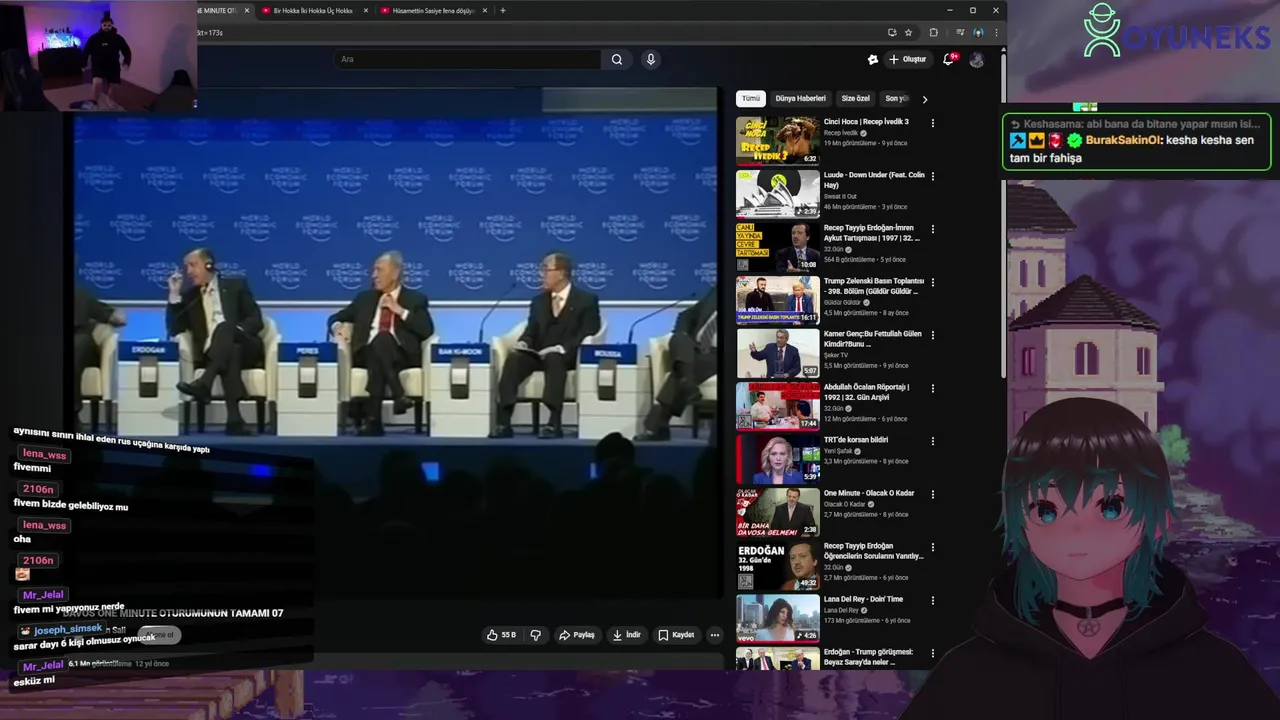Open options for 'Luude - Down Under'
Screen dimensions: 1280x720
pos(933,176)
